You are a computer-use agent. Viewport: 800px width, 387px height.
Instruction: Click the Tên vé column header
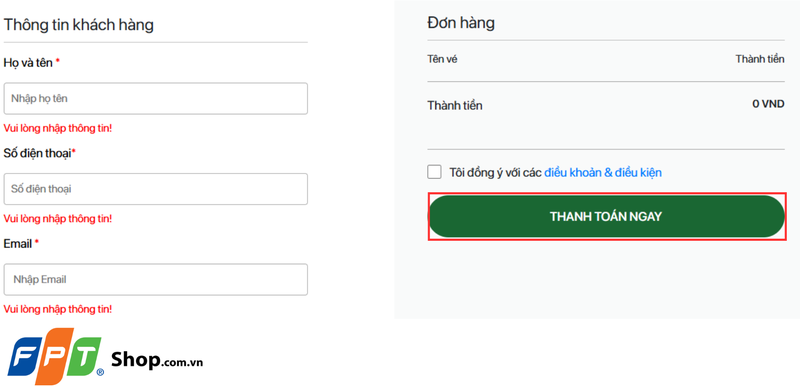click(442, 59)
